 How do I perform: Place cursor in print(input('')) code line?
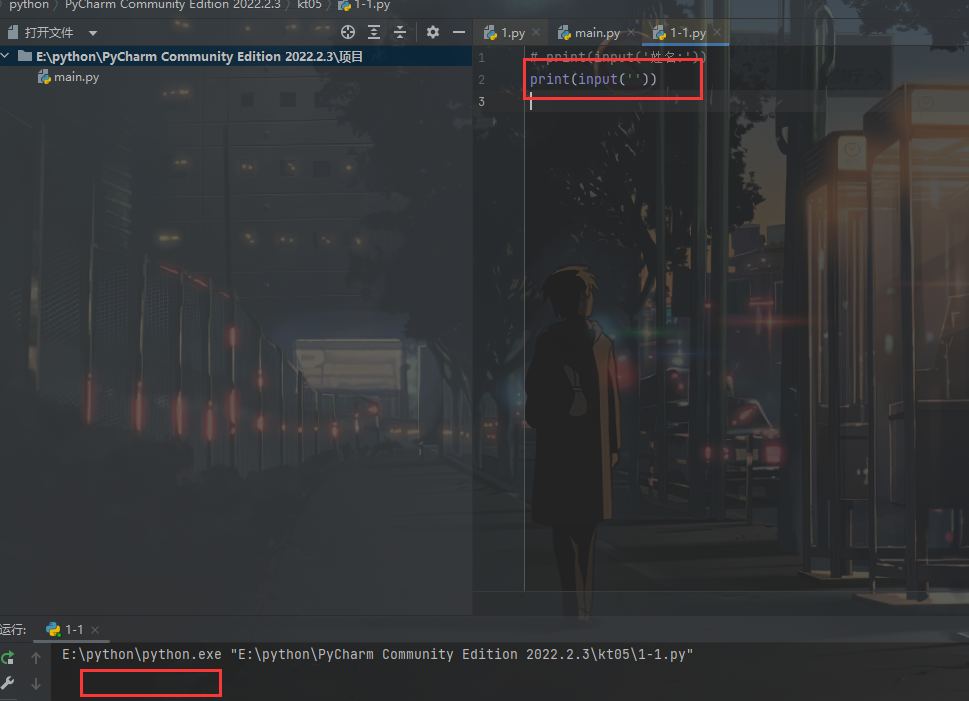593,79
